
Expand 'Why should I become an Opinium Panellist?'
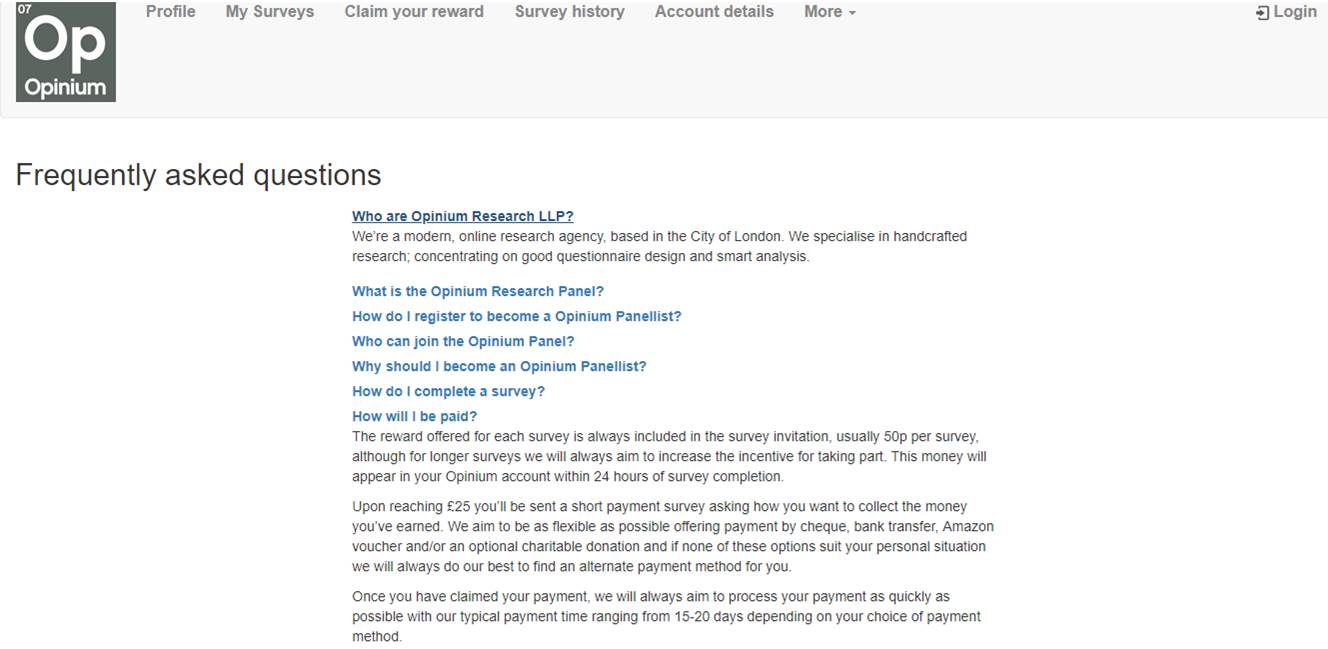pos(498,366)
